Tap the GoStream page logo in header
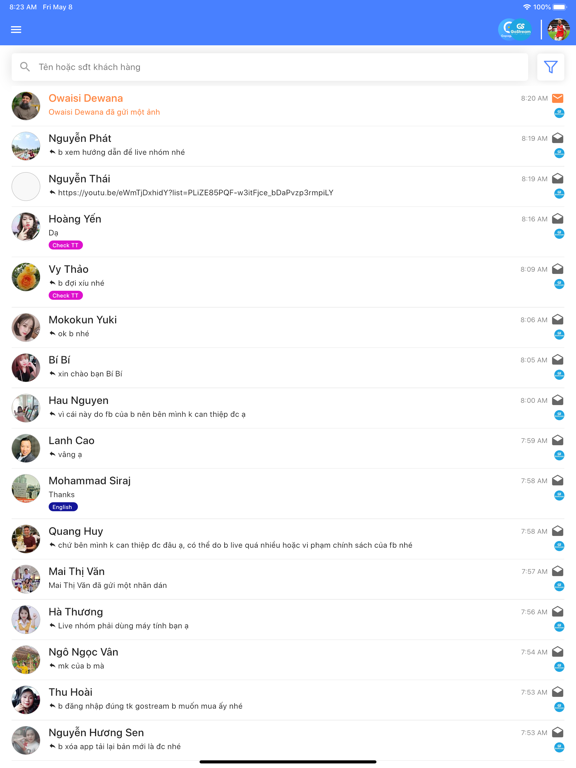576x768 pixels. tap(515, 29)
